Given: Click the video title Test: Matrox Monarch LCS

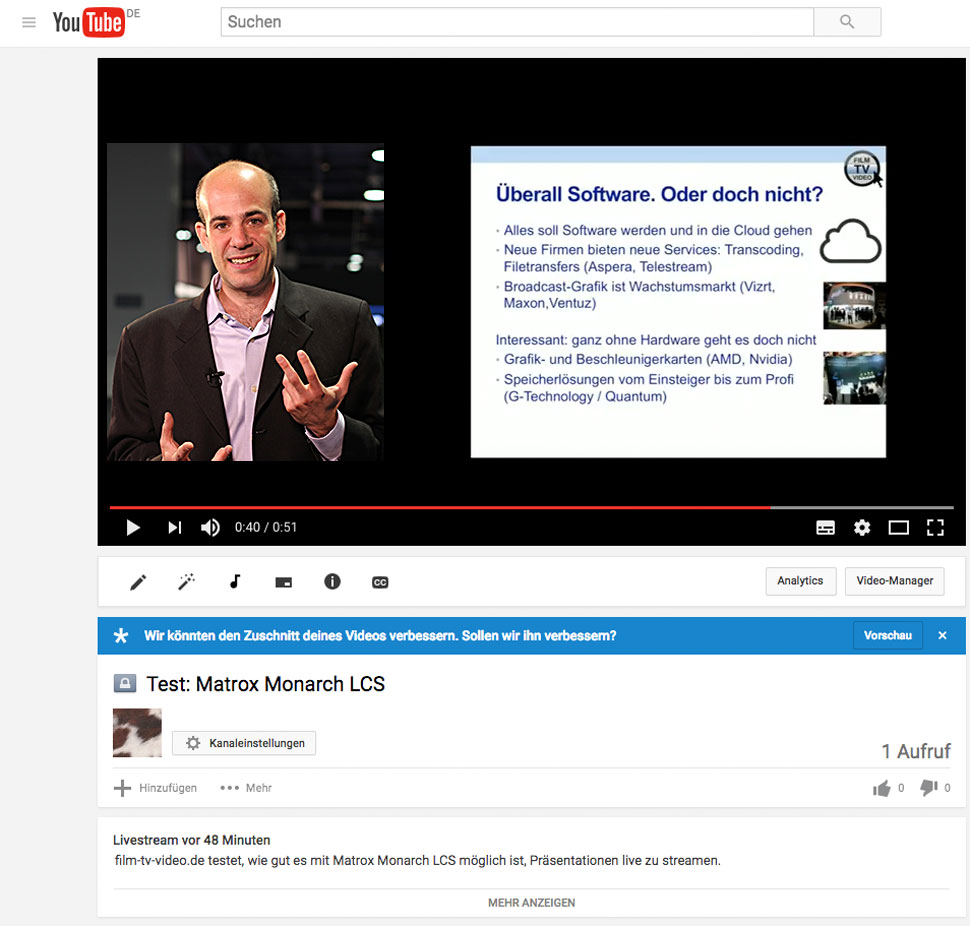Looking at the screenshot, I should 265,684.
